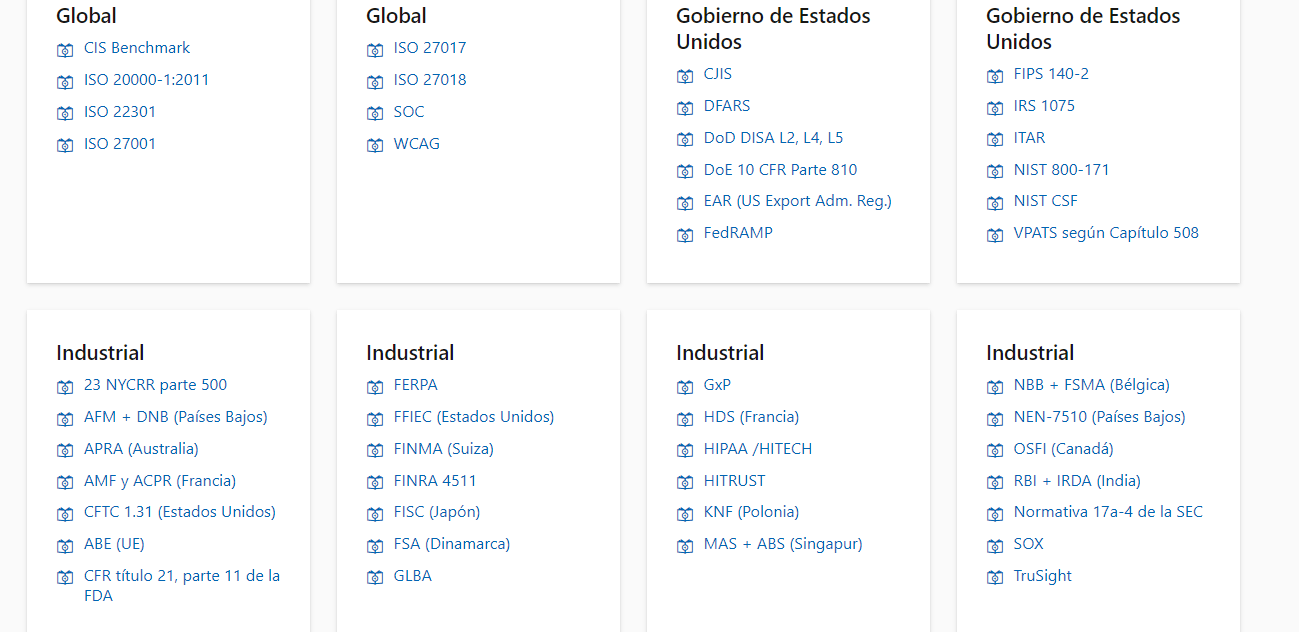The height and width of the screenshot is (632, 1299).
Task: Open the KNF (Polonia) link
Action: pyautogui.click(x=752, y=512)
